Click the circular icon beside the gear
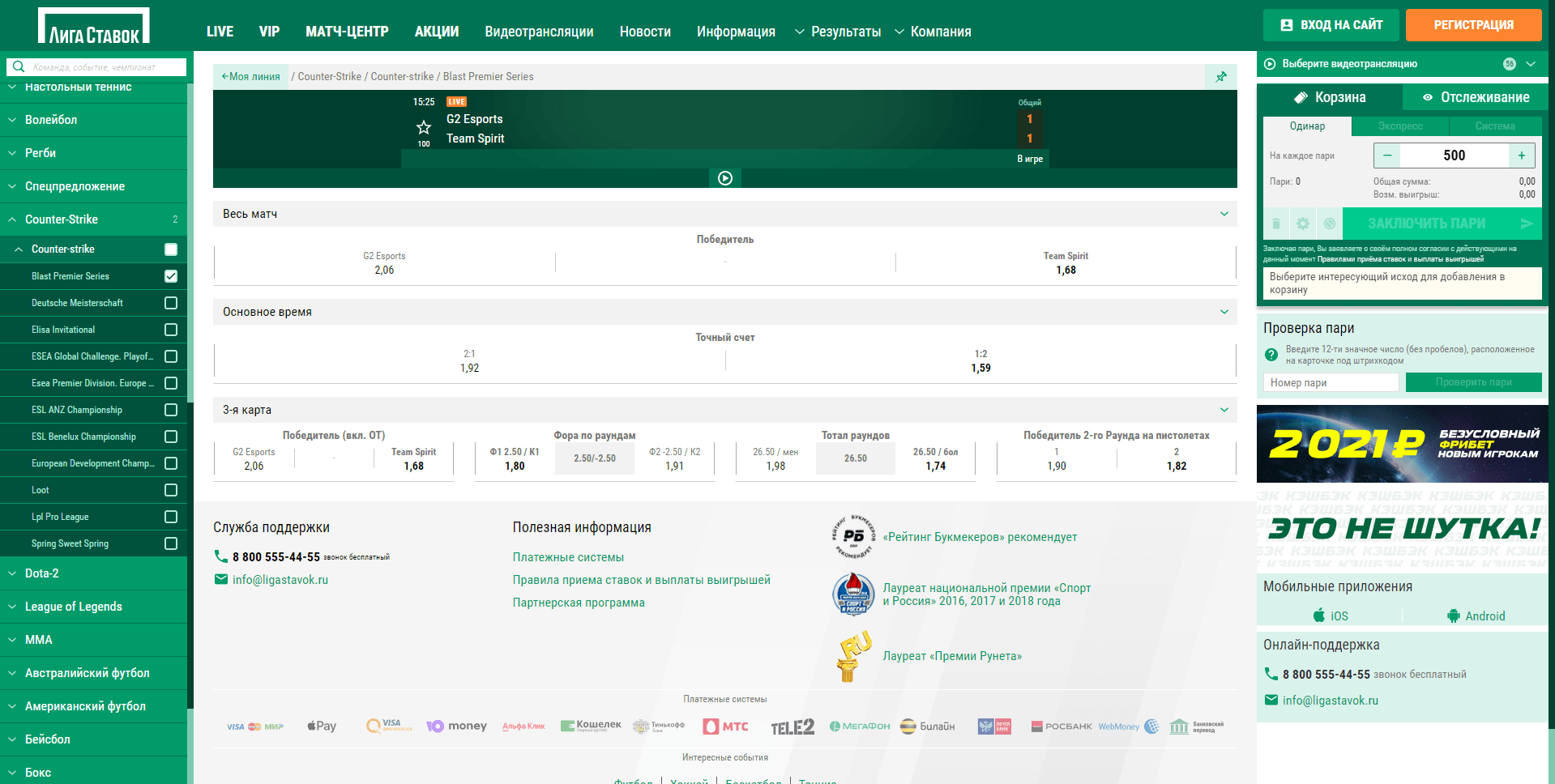The height and width of the screenshot is (784, 1555). coord(1330,224)
